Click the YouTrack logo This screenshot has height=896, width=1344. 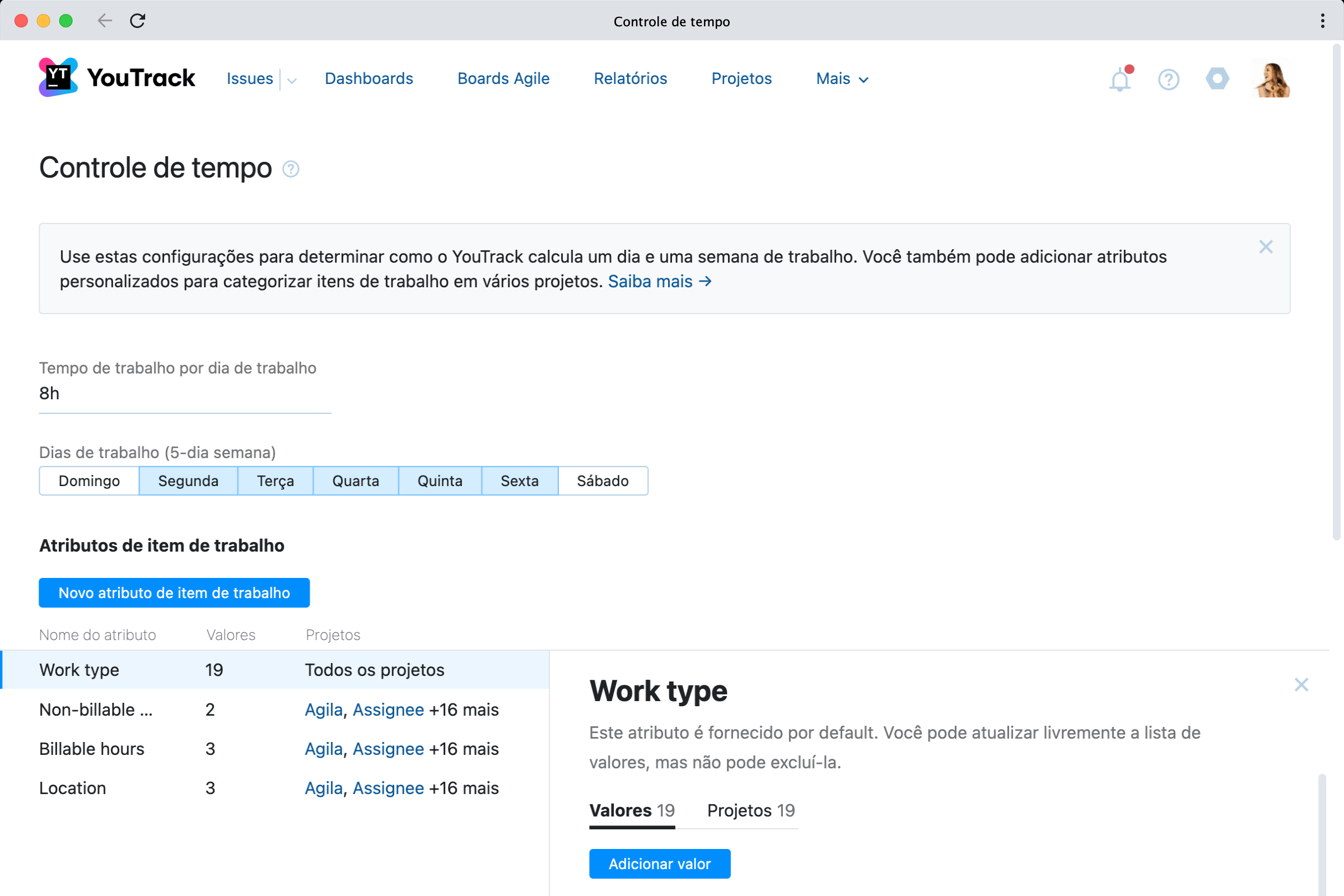(115, 78)
